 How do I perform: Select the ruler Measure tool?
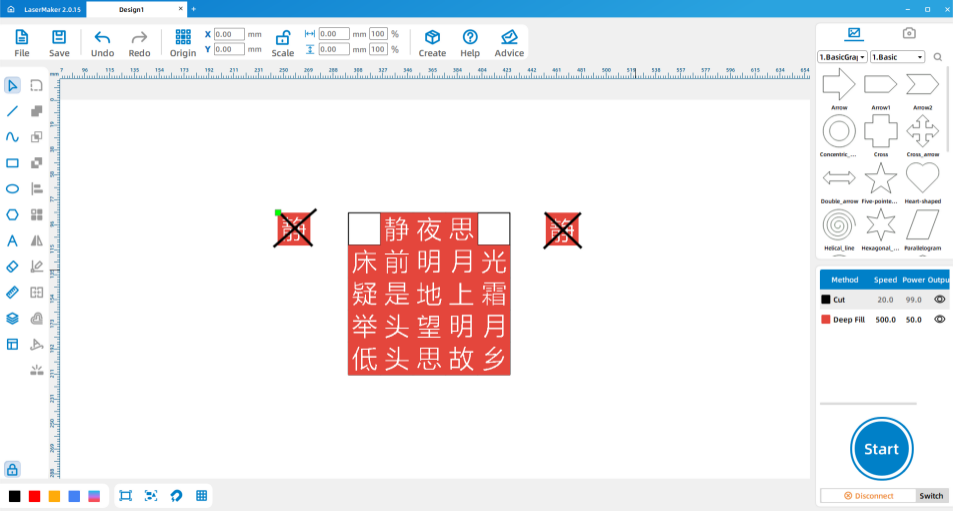click(12, 292)
